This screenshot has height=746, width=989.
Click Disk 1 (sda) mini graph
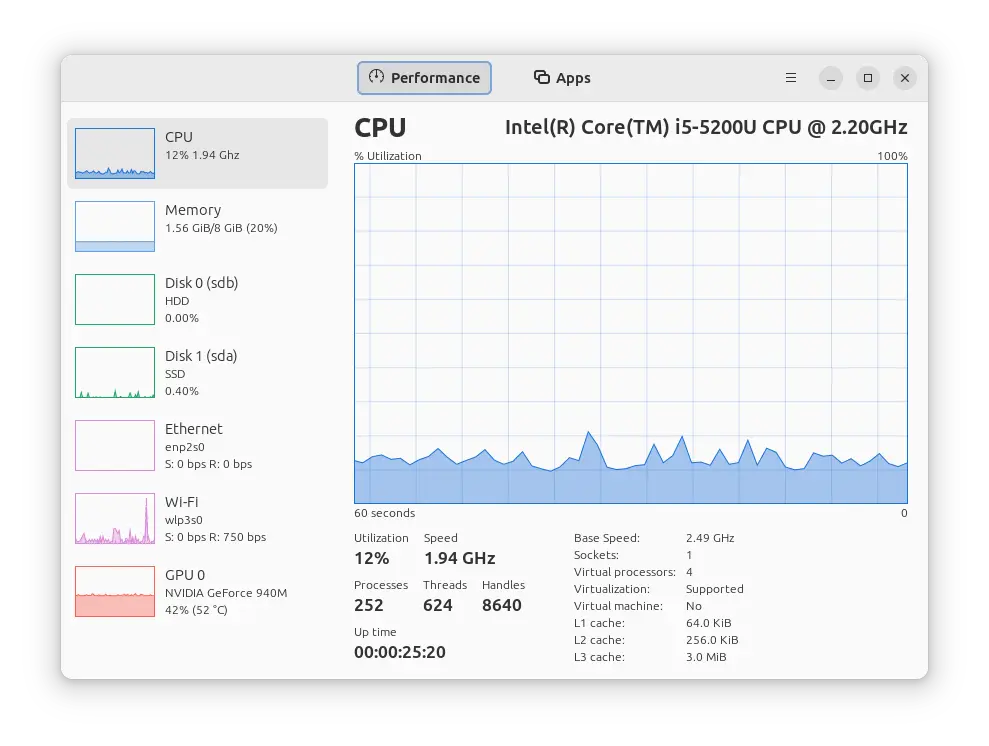click(115, 372)
